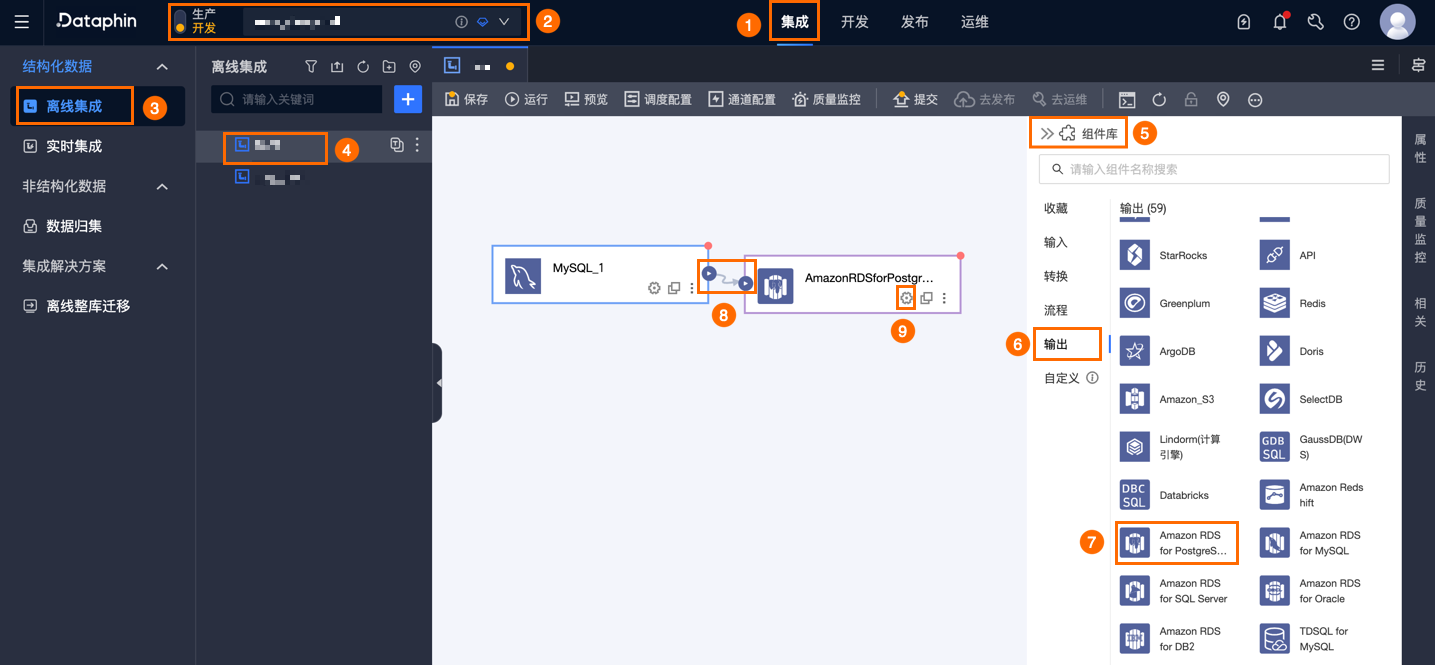Screen dimensions: 1435x665
Task: Click the user avatar
Action: click(1397, 21)
